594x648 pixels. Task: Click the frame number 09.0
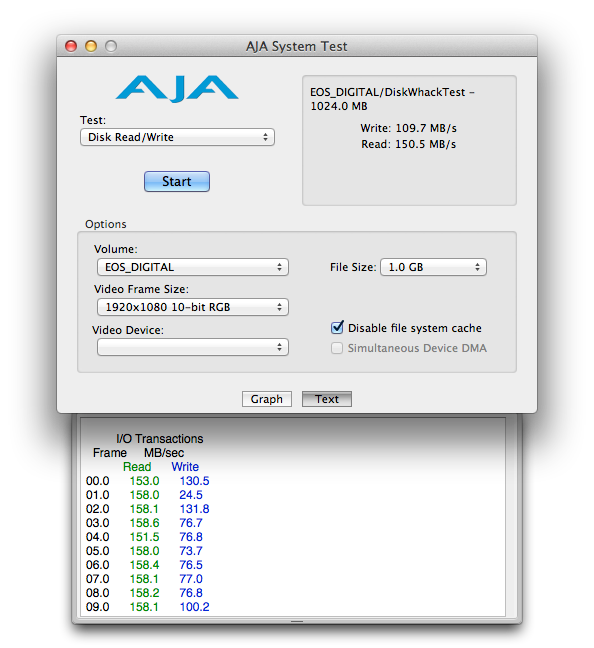pos(98,607)
